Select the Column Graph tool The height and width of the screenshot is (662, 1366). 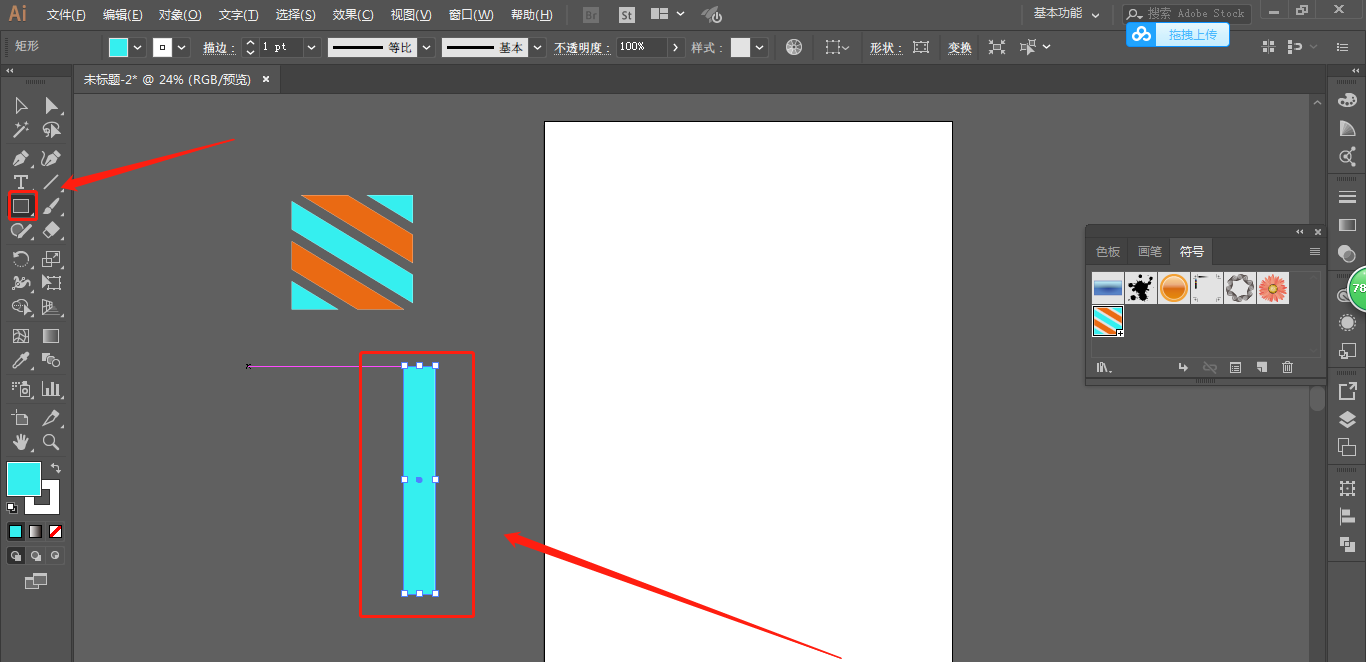[x=52, y=389]
